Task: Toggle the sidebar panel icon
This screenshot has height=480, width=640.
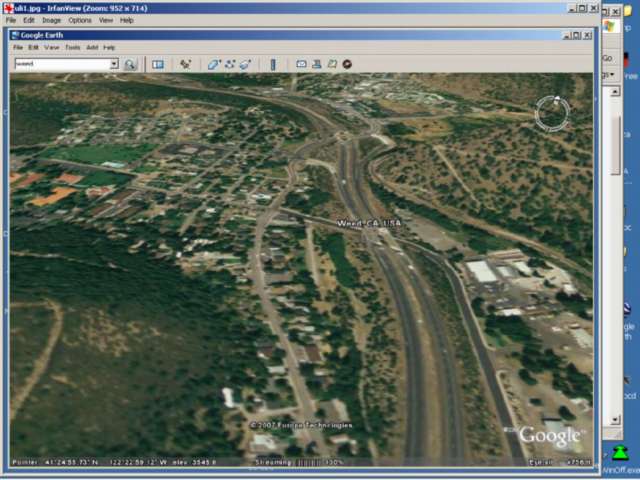Action: pos(158,64)
